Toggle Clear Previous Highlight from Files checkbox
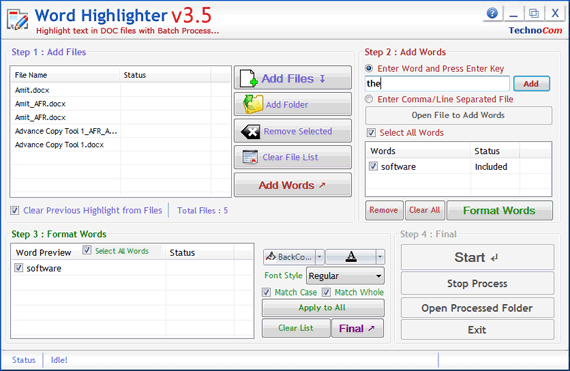Viewport: 570px width, 371px height. coord(15,210)
